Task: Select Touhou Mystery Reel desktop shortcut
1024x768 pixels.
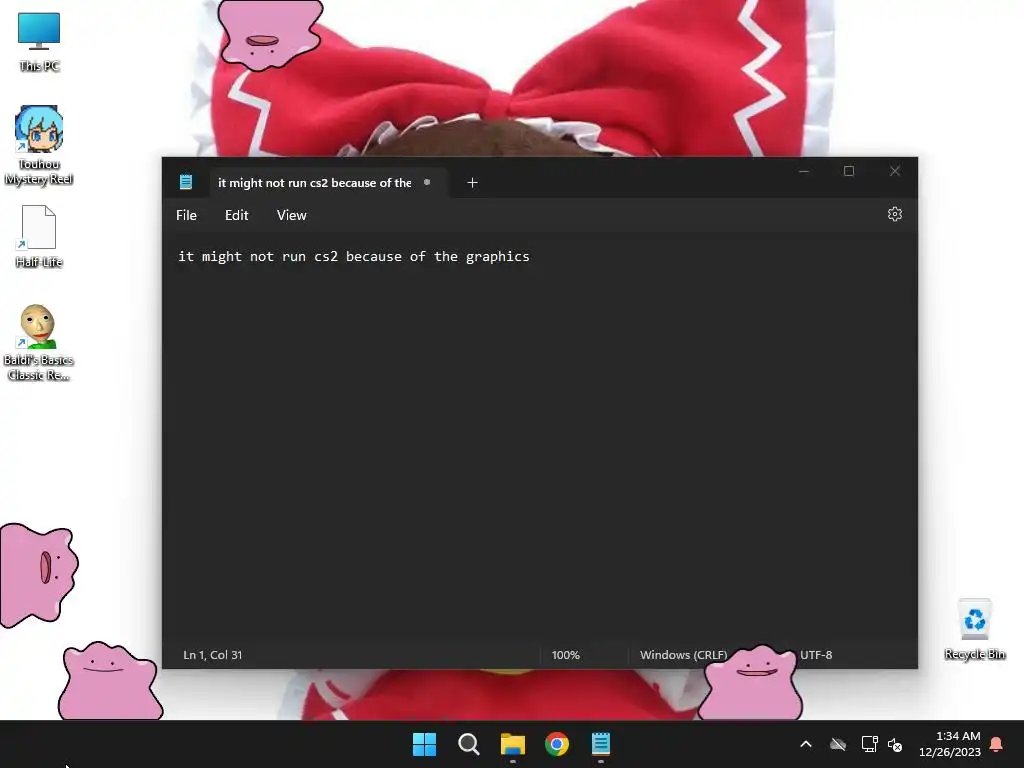Action: 39,146
